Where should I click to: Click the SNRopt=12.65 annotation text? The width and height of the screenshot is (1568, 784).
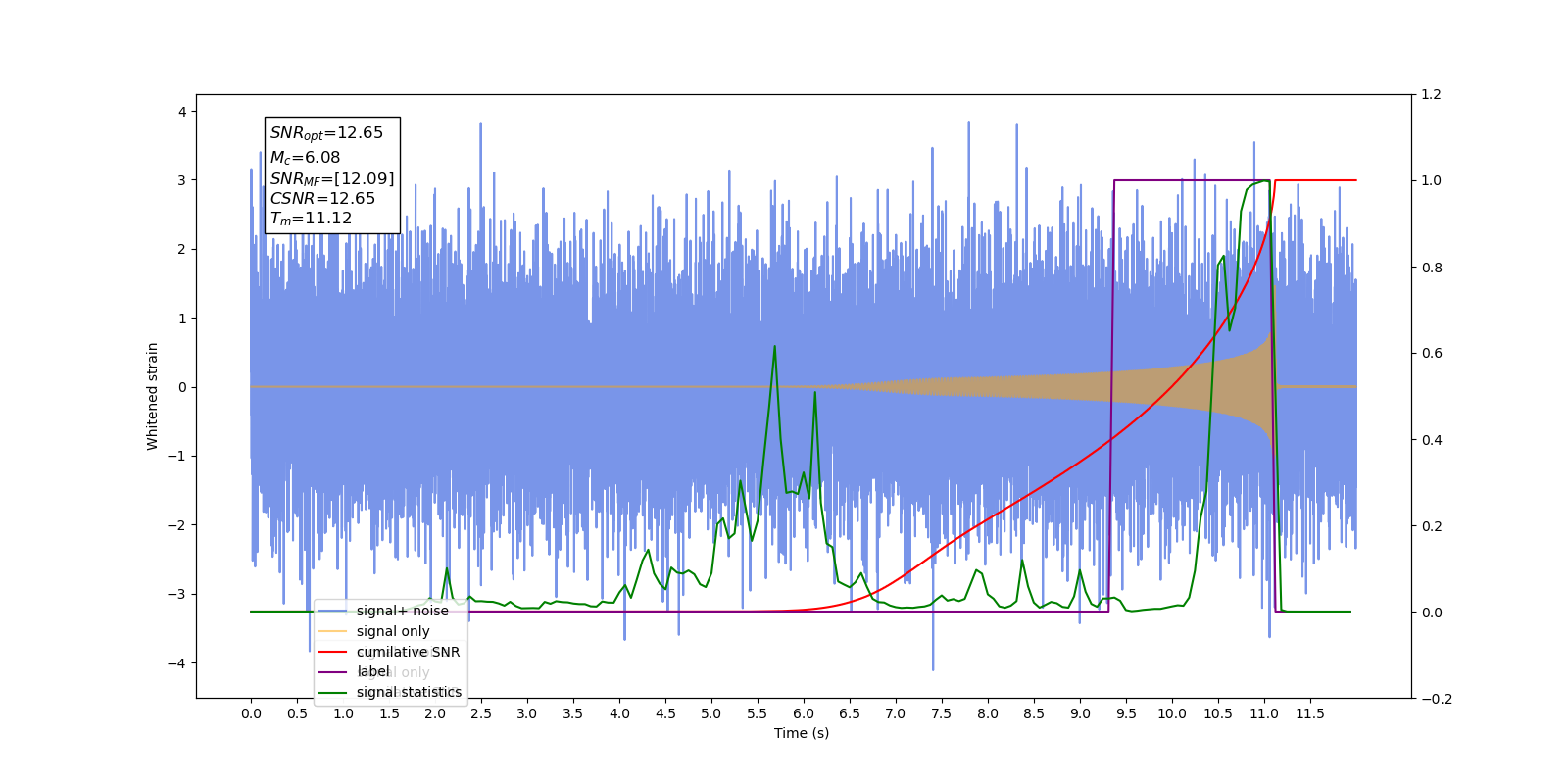[326, 133]
